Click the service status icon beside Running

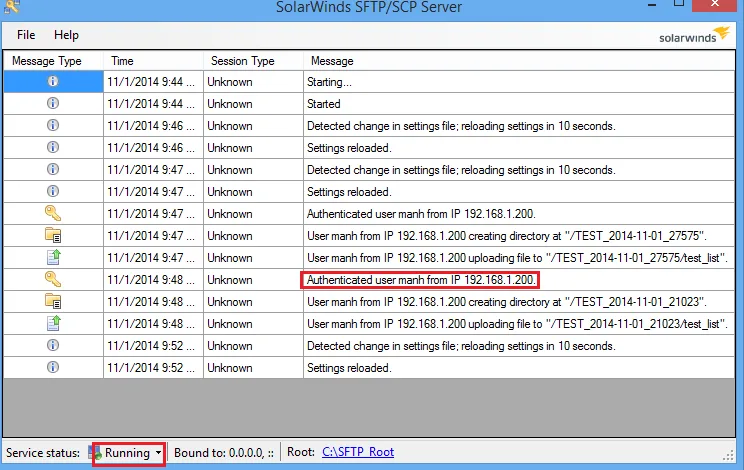tap(95, 453)
